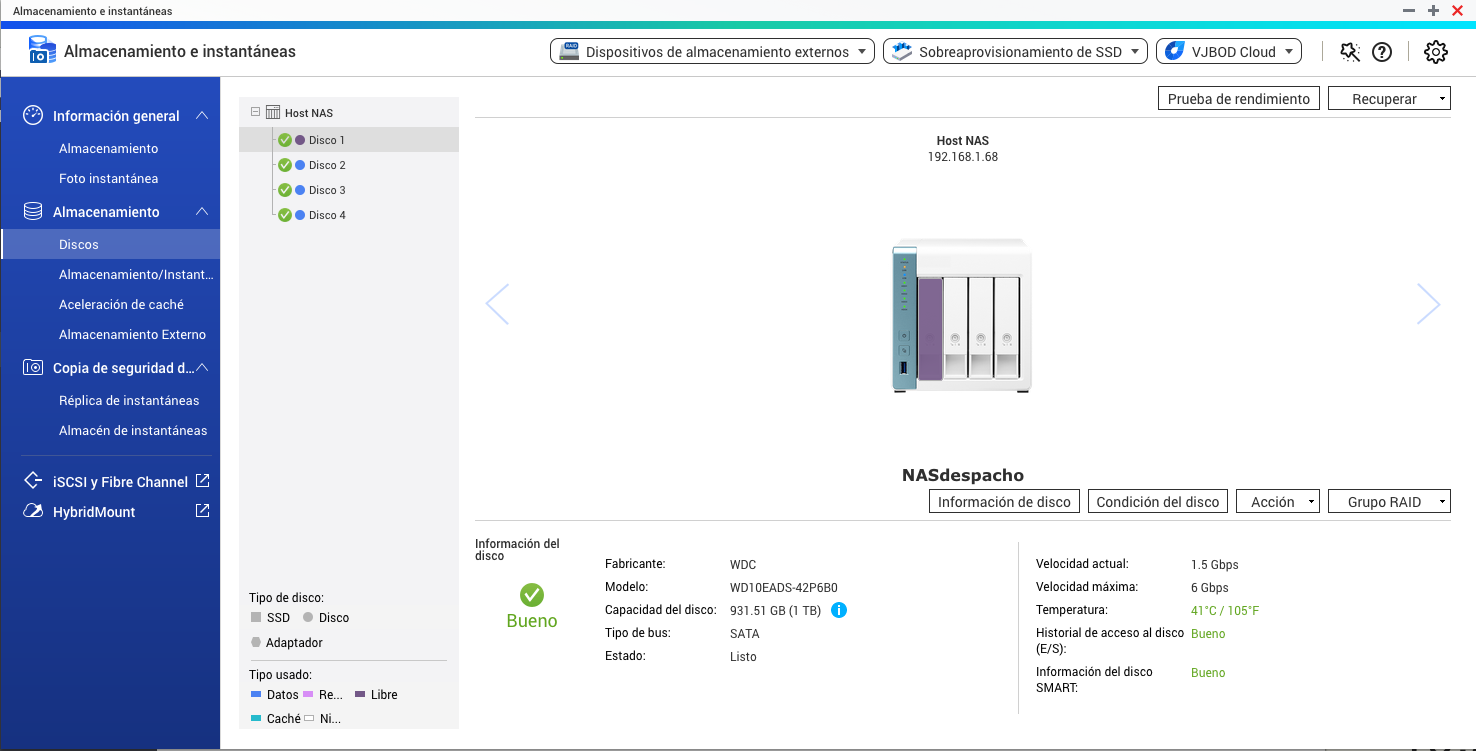Screen dimensions: 1476x751
Task: Select Disco 3 in the disk tree
Action: click(x=327, y=190)
